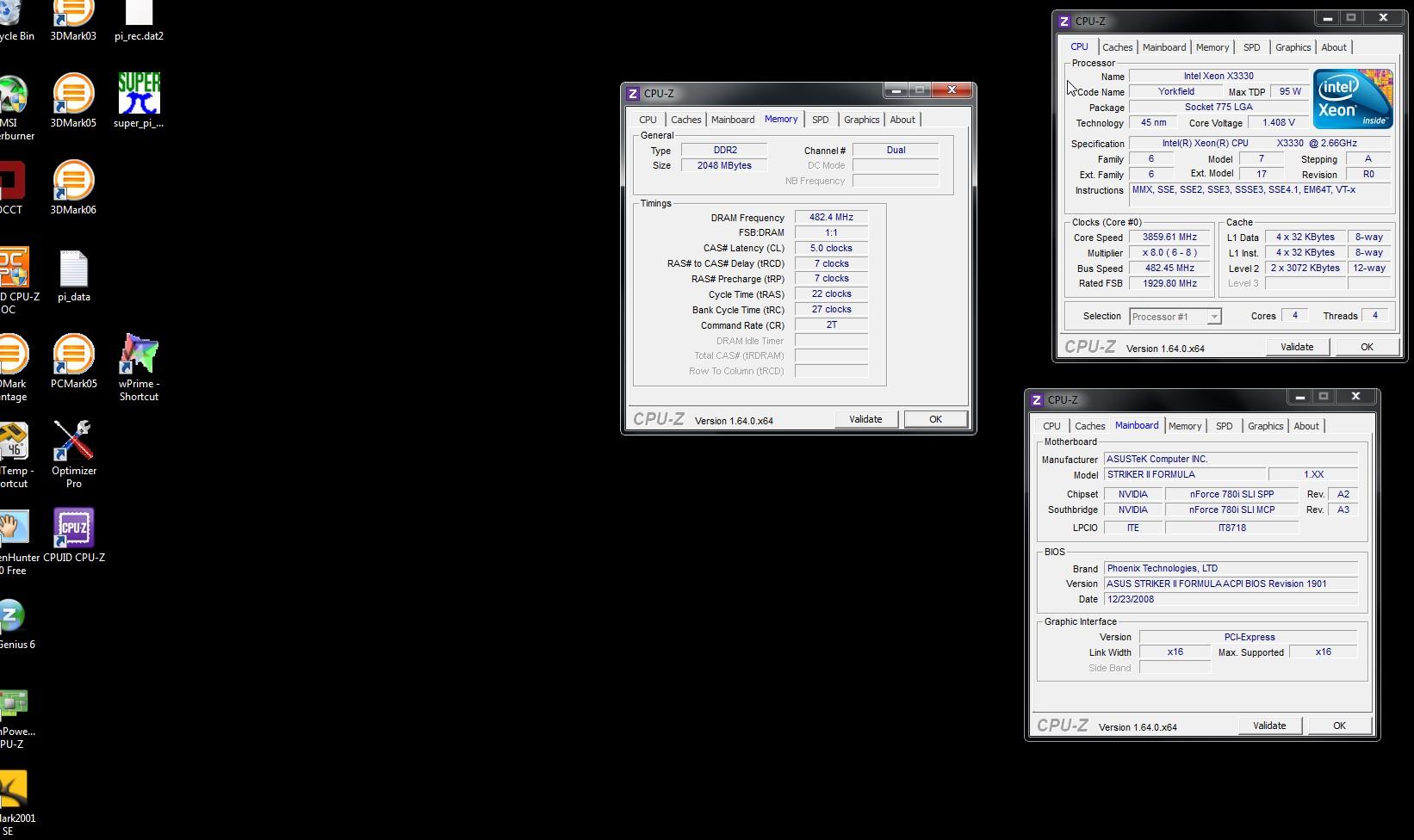Screen dimensions: 1414x840
Task: Open the Processor #1 selection dropdown
Action: (1175, 317)
